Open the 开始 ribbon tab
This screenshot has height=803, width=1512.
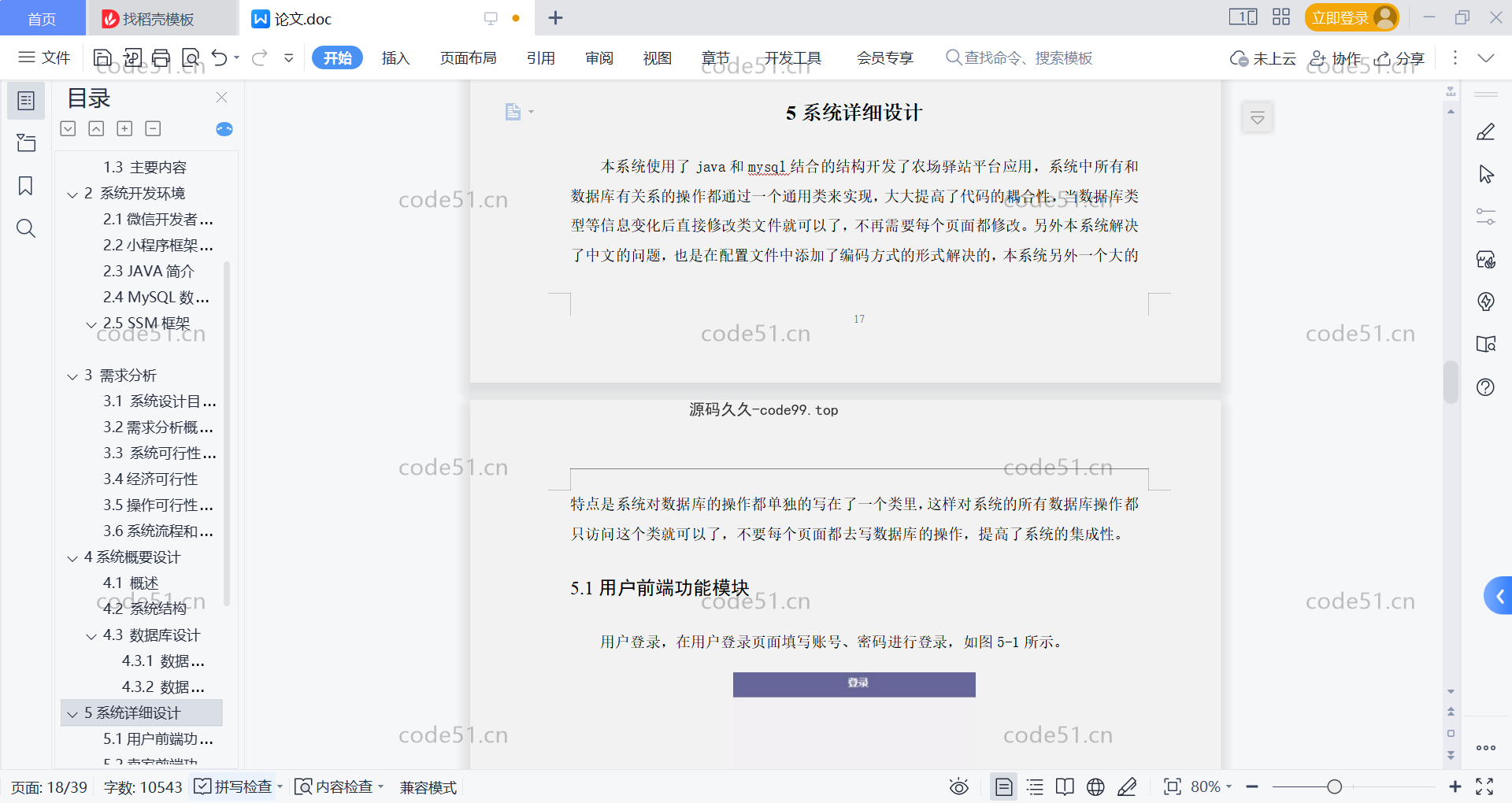click(337, 57)
